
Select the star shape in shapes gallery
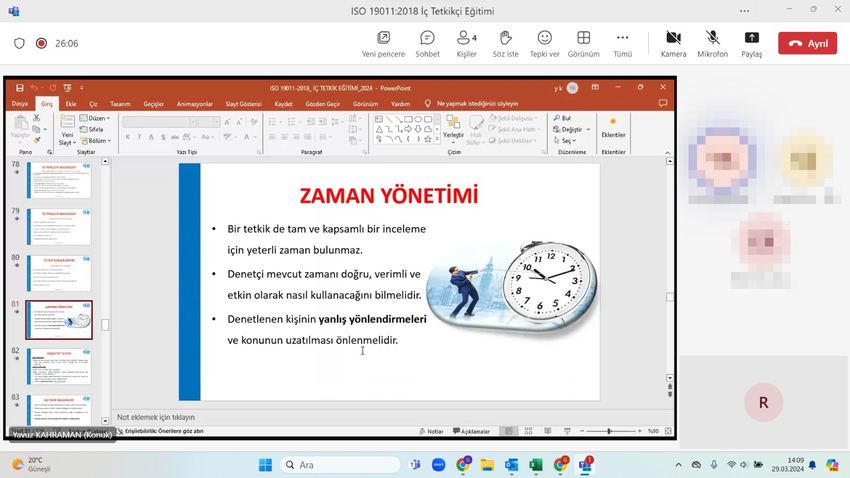[x=428, y=139]
